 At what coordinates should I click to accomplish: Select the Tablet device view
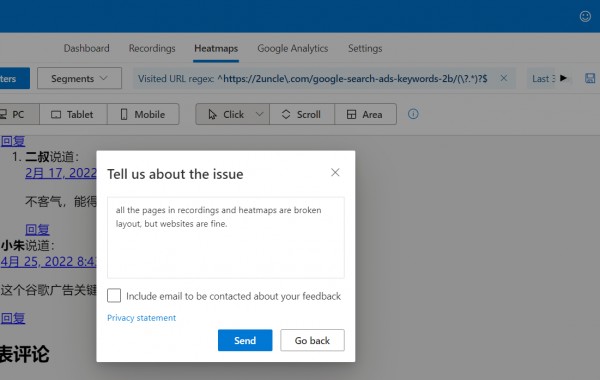(73, 114)
